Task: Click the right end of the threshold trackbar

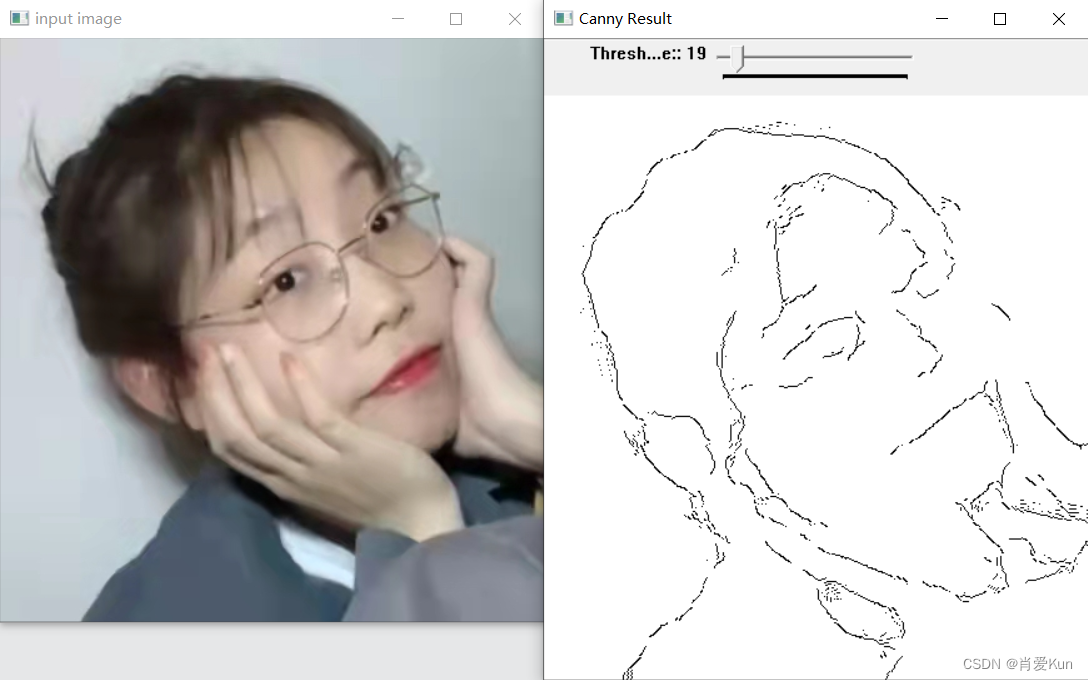Action: [906, 57]
